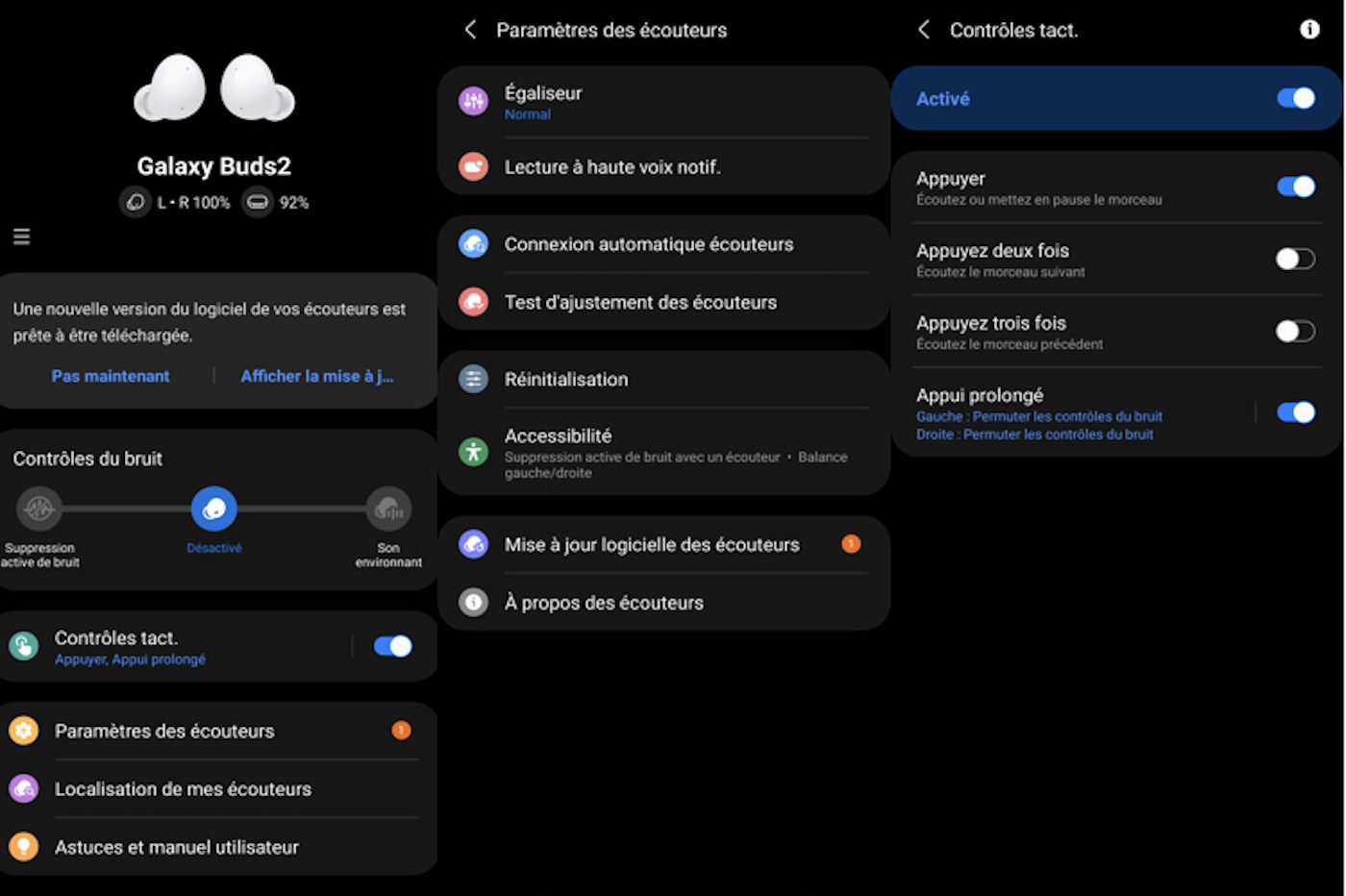1346x896 pixels.
Task: Open Connexion automatique écouteurs
Action: [x=663, y=244]
